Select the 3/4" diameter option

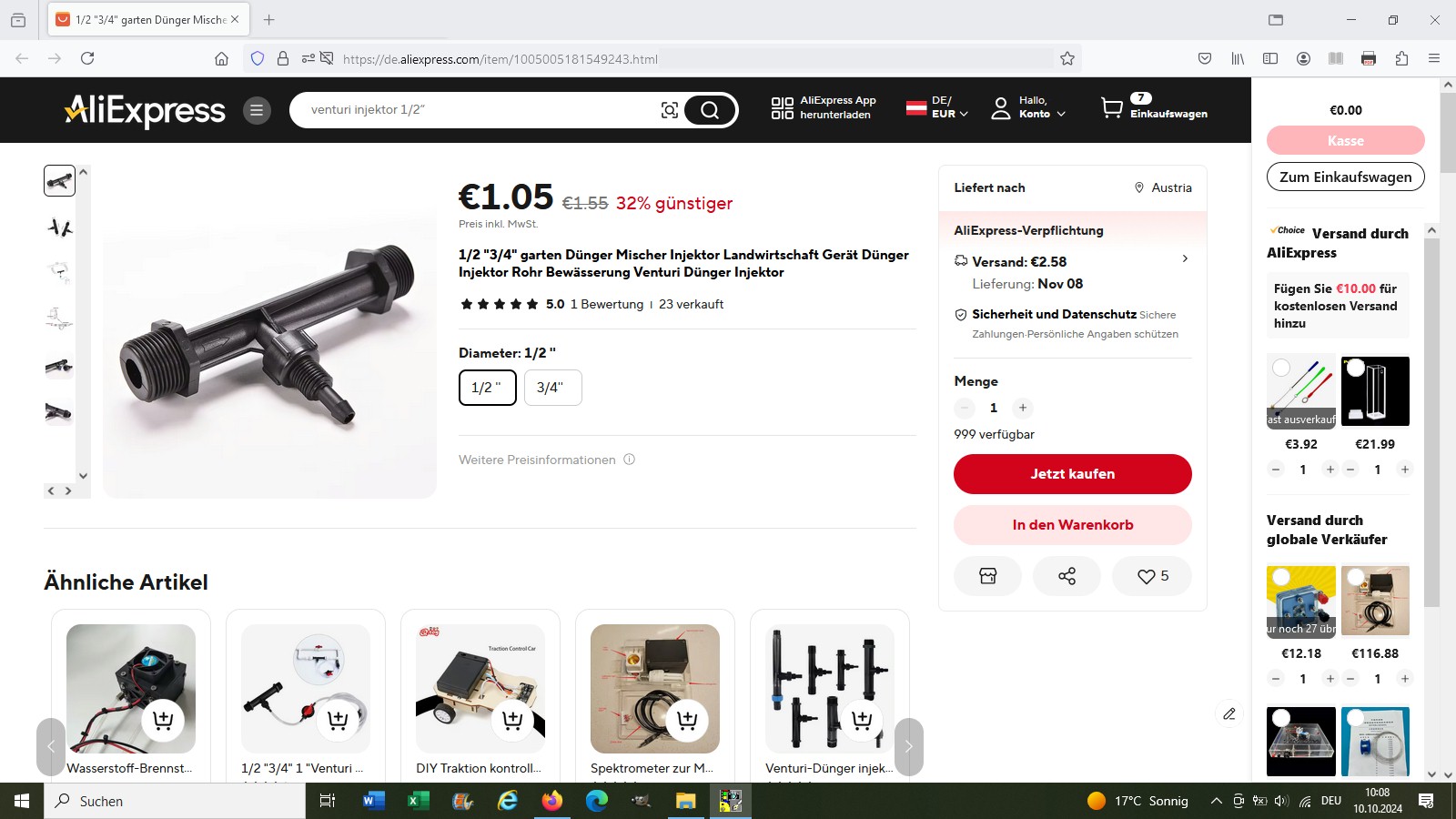click(x=552, y=388)
